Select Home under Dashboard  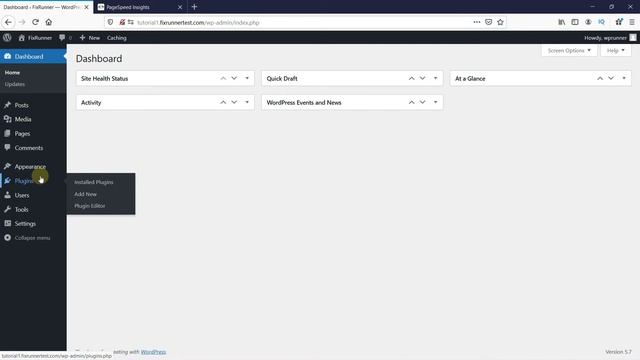click(x=12, y=72)
